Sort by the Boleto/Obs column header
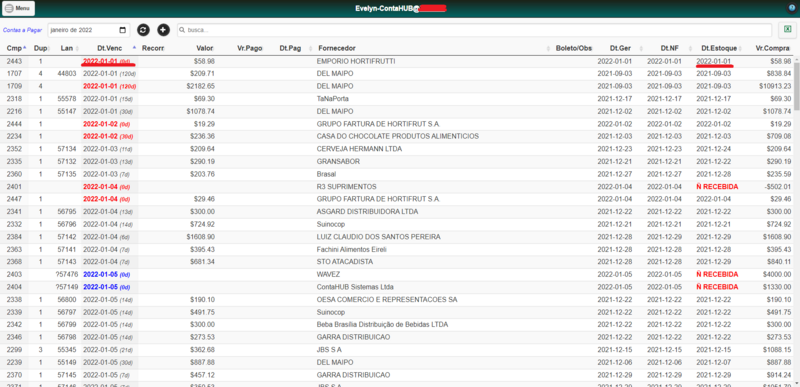 click(574, 48)
